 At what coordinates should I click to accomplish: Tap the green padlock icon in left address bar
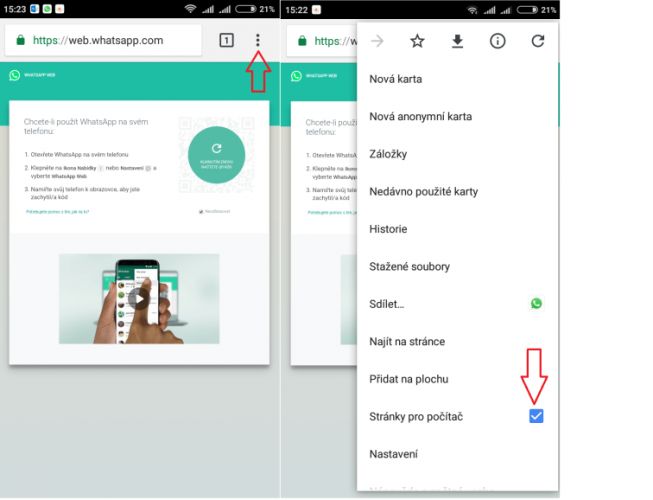(20, 40)
